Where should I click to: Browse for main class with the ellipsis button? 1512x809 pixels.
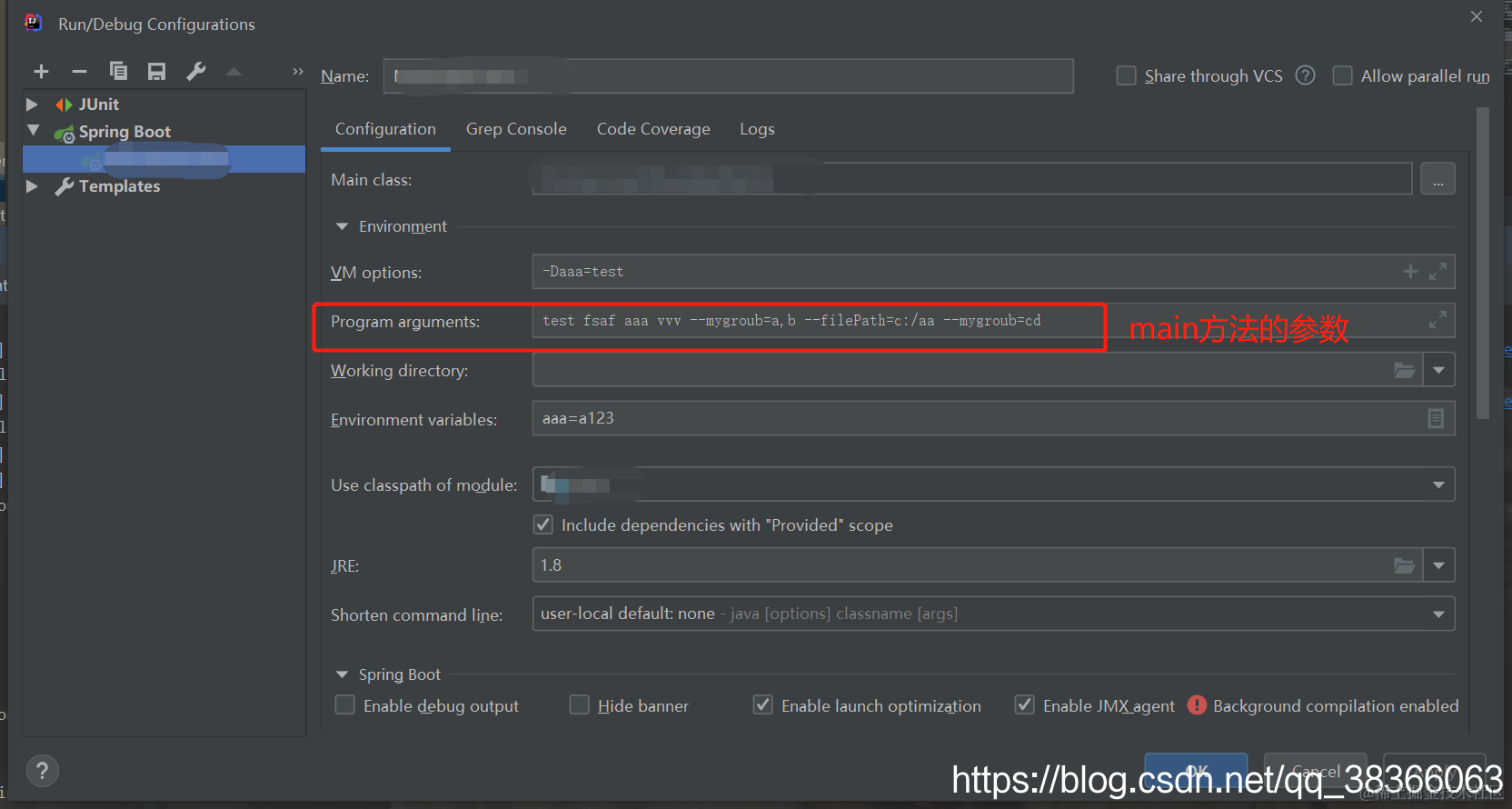coord(1437,179)
